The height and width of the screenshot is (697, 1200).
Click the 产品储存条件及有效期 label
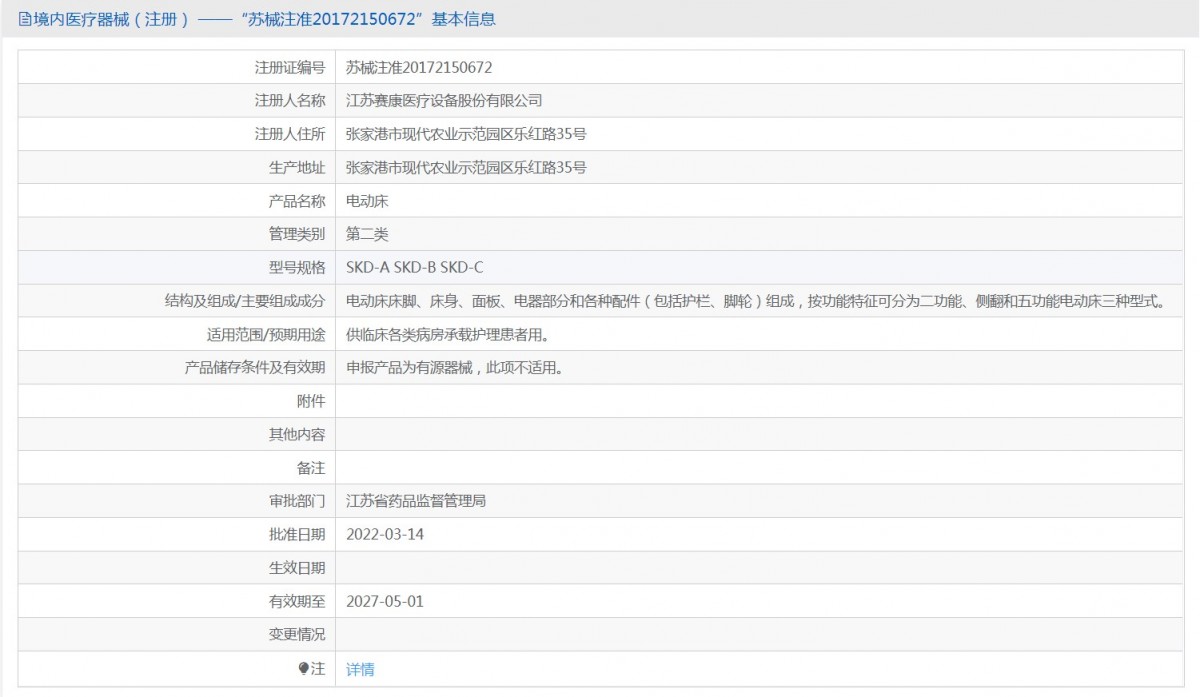coord(255,368)
